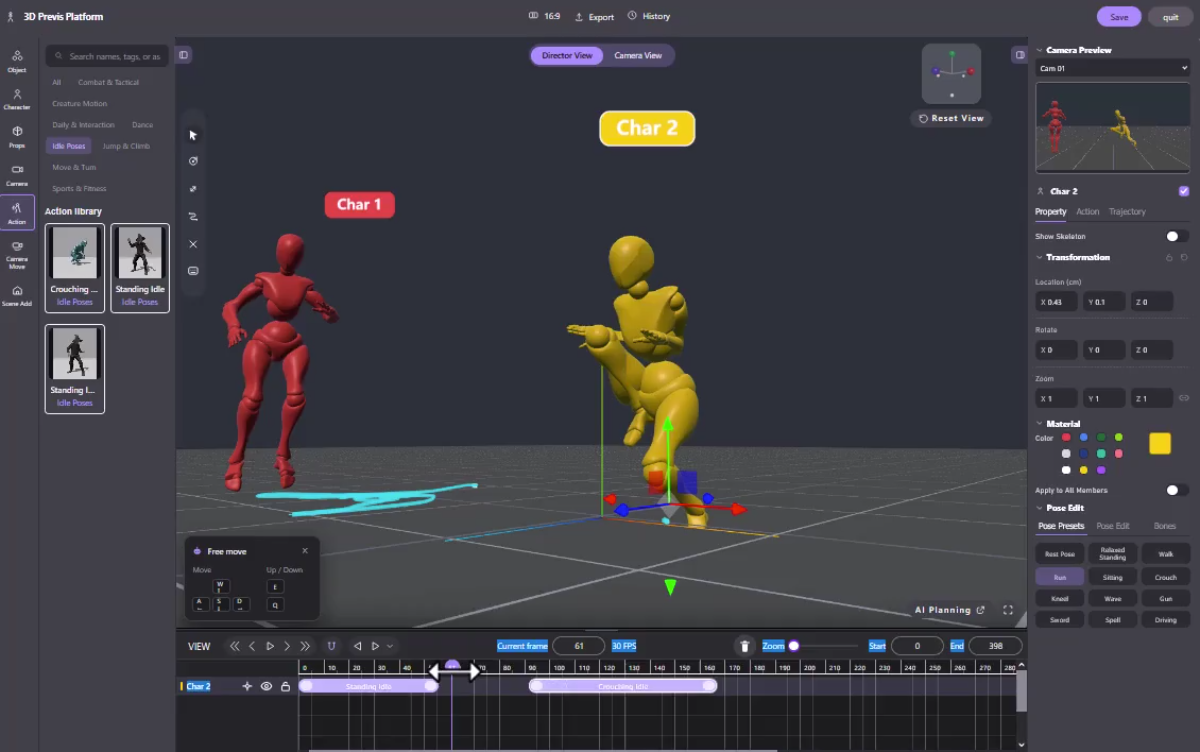Step back one frame
The width and height of the screenshot is (1200, 752).
(252, 646)
